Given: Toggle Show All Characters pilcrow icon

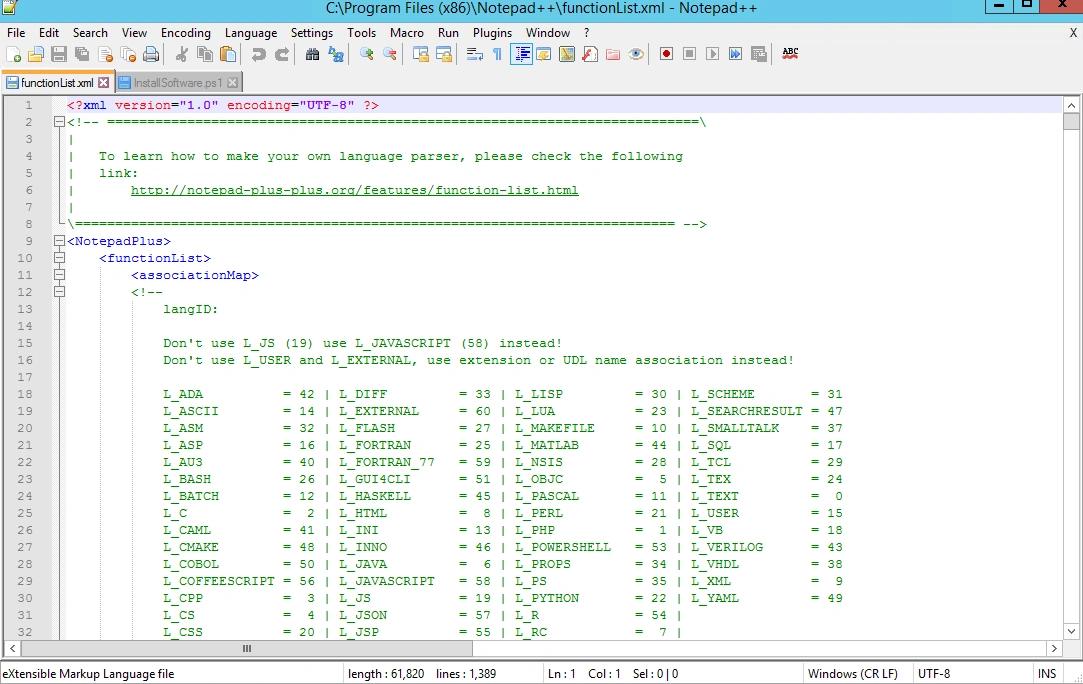Looking at the screenshot, I should click(497, 55).
